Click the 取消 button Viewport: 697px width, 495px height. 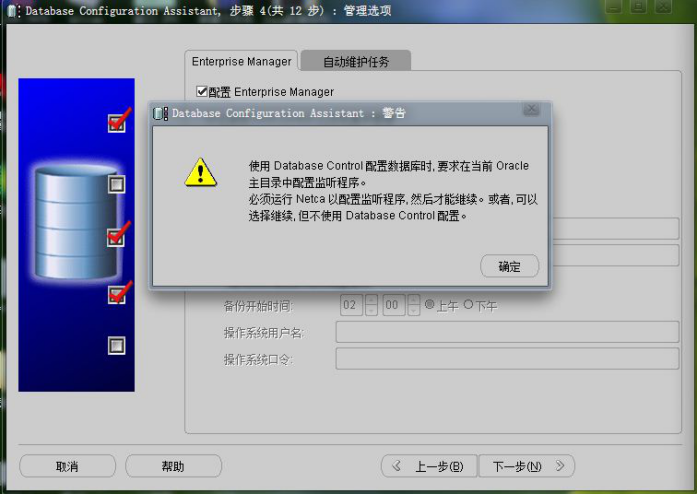pyautogui.click(x=67, y=466)
